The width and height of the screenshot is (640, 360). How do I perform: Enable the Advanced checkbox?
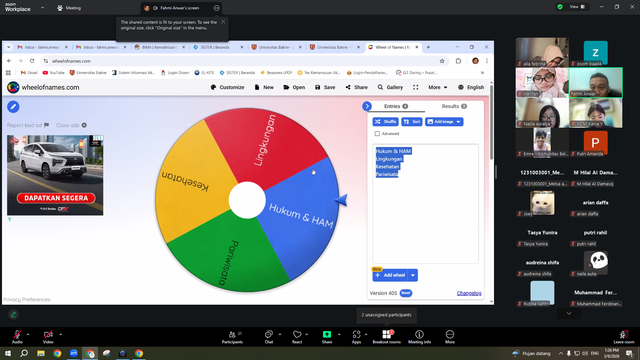tap(377, 133)
